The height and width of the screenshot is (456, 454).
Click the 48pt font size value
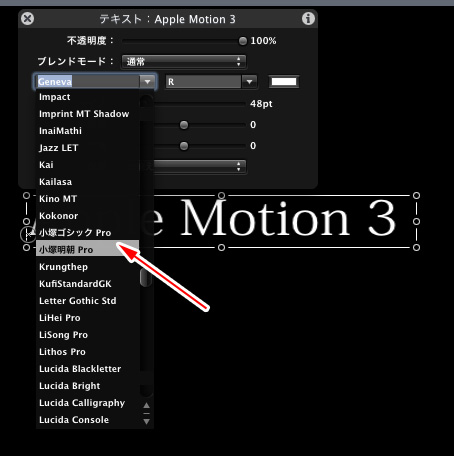pos(261,104)
